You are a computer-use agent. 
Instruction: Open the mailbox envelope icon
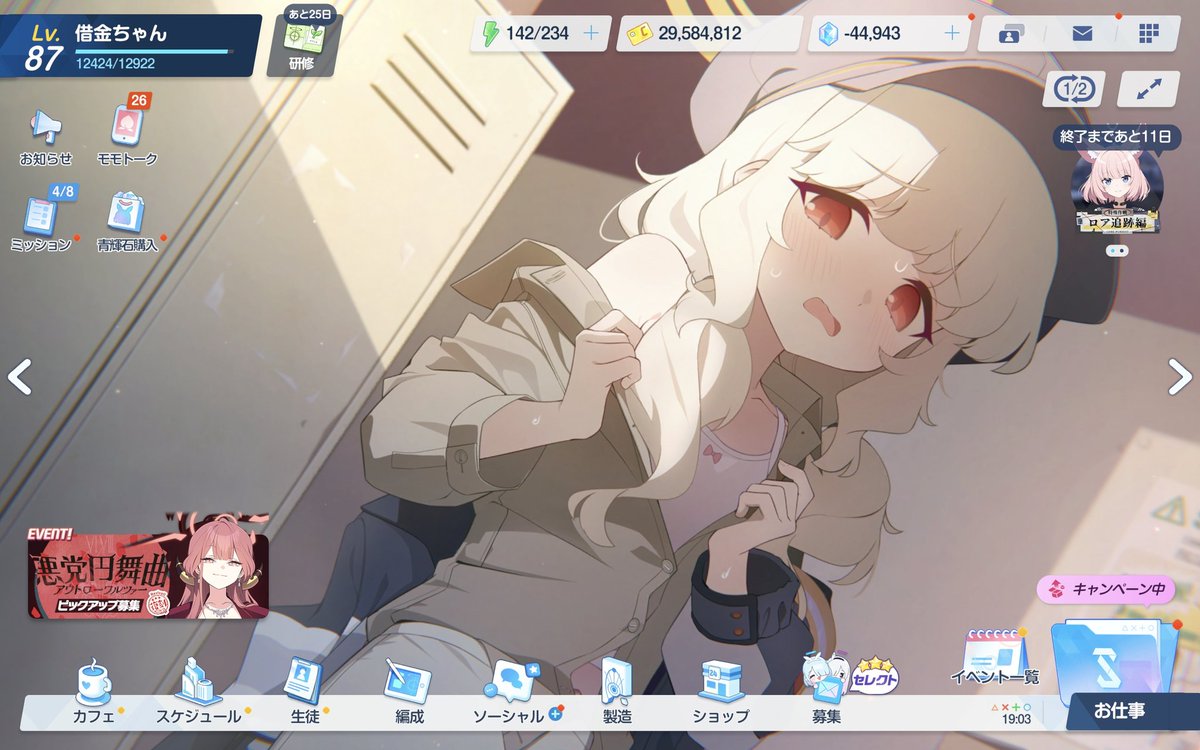pyautogui.click(x=1082, y=33)
